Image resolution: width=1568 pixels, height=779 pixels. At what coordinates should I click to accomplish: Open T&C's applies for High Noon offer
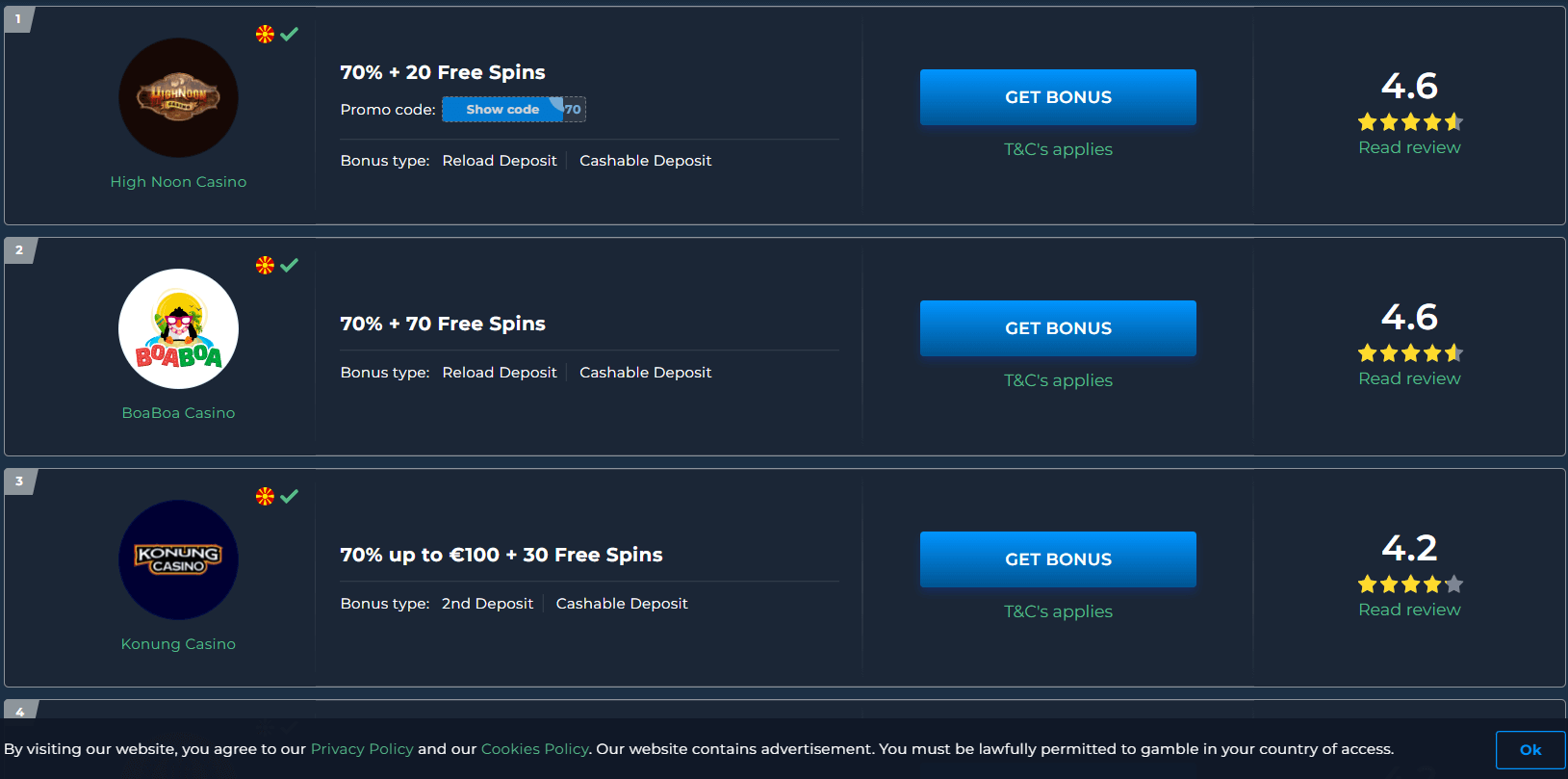(x=1058, y=149)
